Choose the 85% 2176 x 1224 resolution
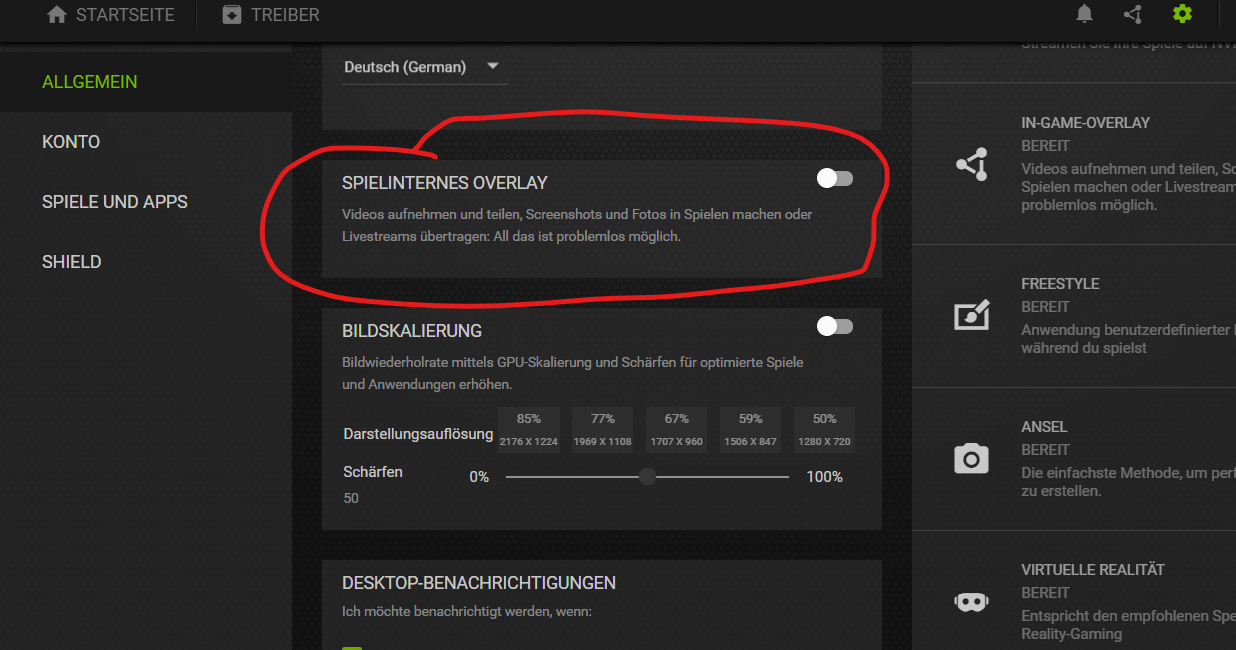Screen dimensions: 1236x650 529,430
